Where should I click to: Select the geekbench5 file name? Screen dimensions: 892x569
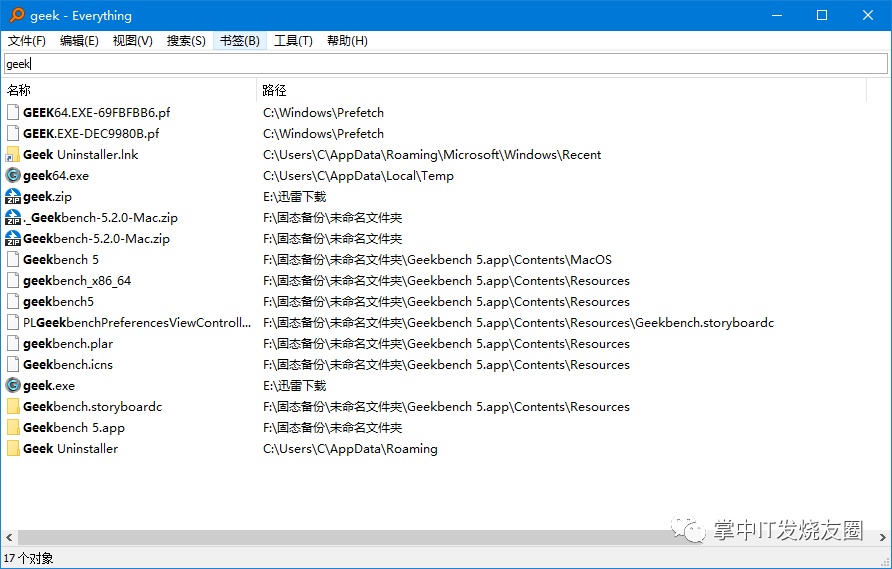click(x=58, y=302)
